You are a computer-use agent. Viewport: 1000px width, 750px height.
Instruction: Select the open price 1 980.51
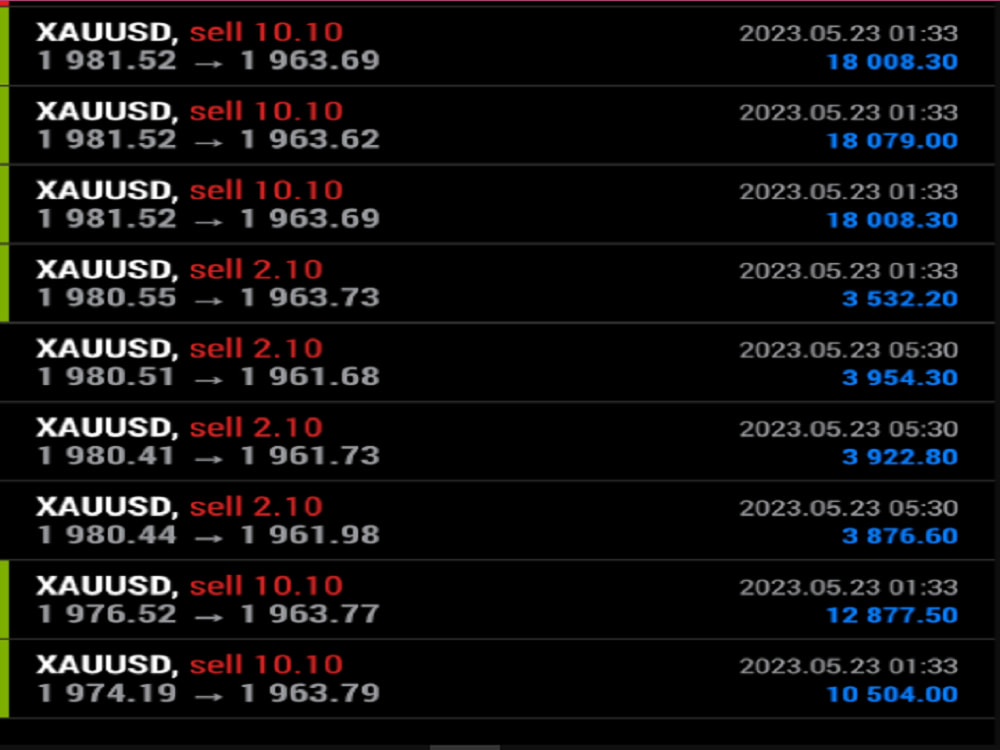105,376
